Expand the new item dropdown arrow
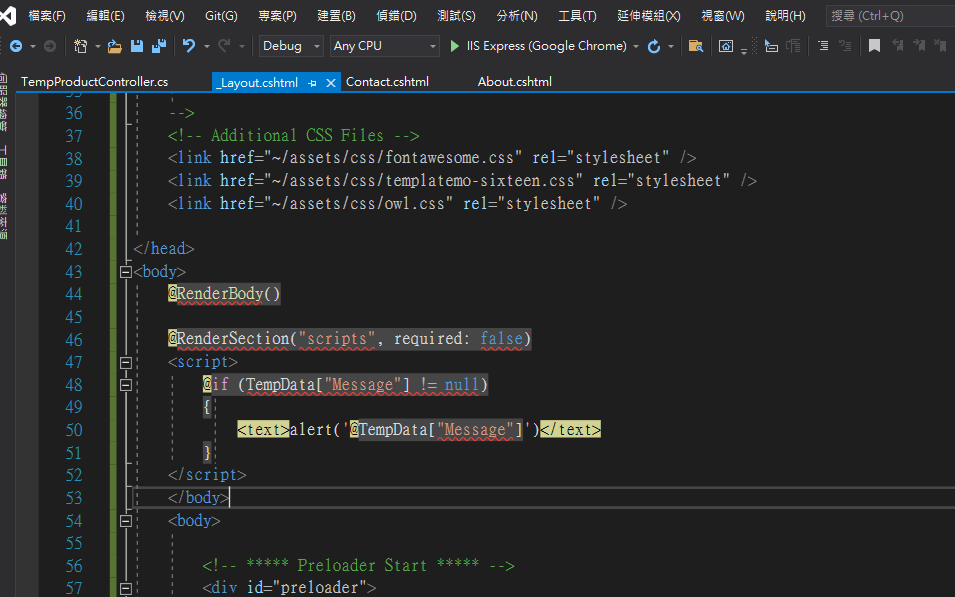The width and height of the screenshot is (955, 597). tap(97, 46)
